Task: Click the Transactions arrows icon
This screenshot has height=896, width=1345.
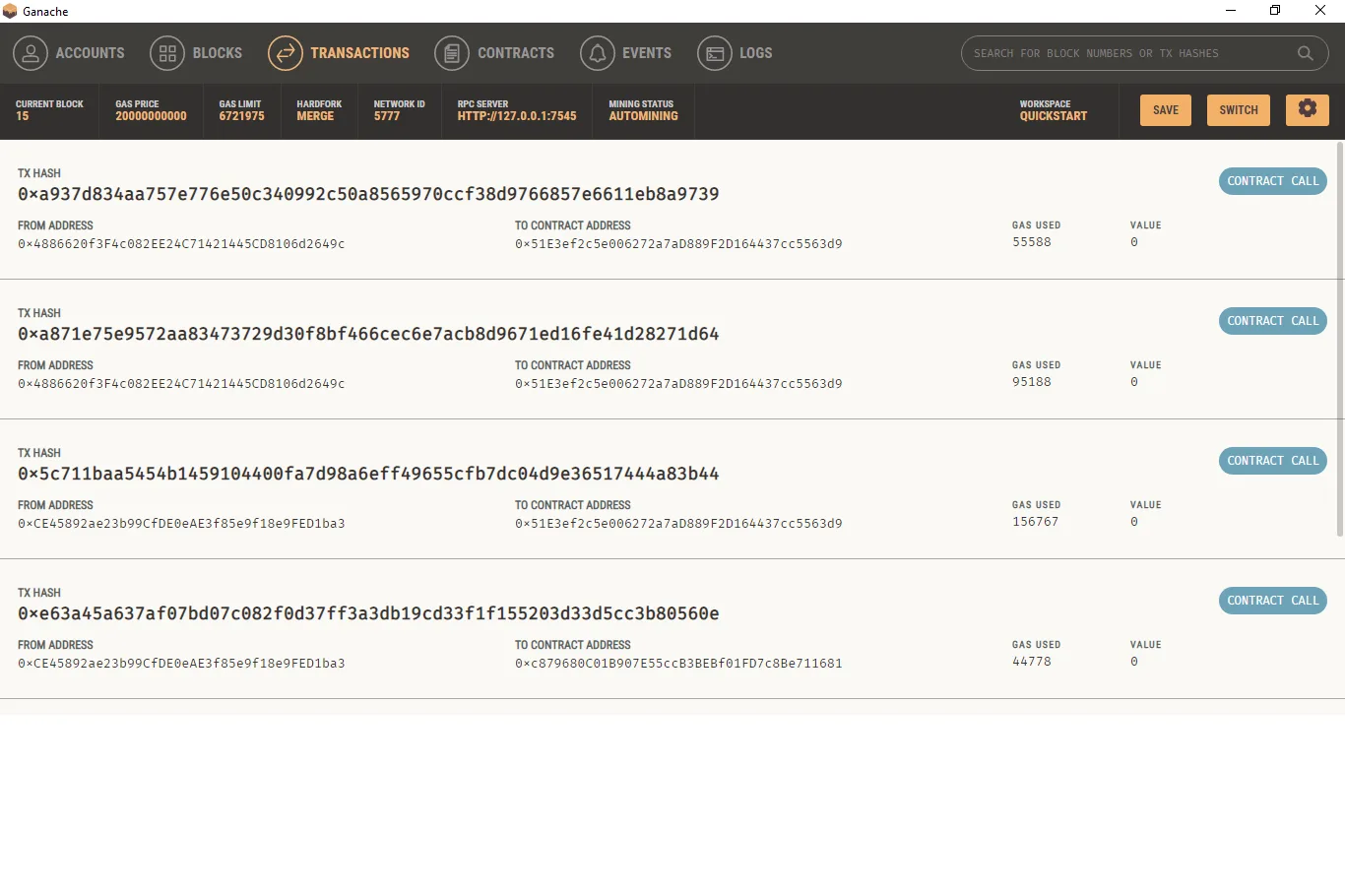Action: click(x=286, y=53)
